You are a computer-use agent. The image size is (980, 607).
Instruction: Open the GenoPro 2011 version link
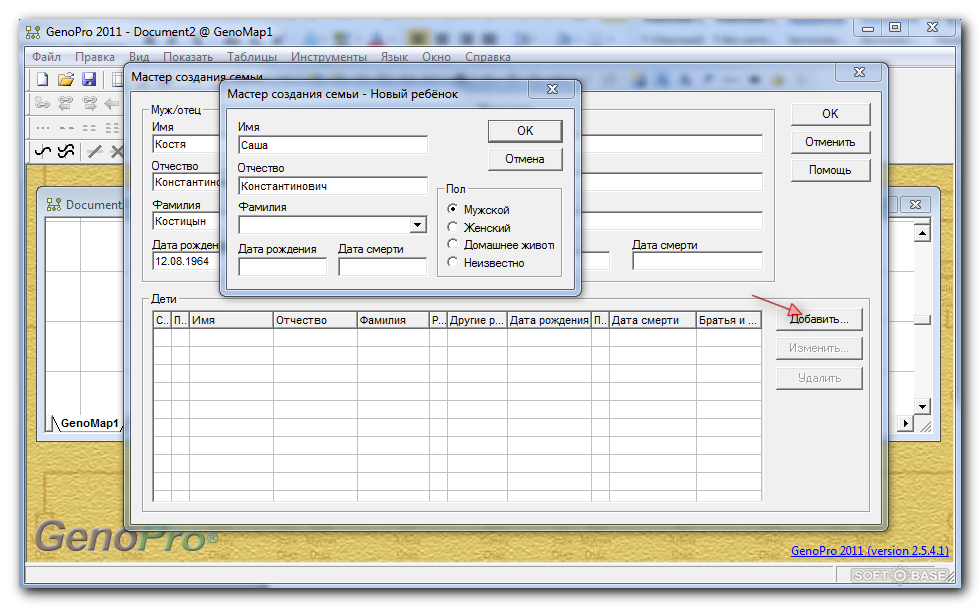point(869,551)
